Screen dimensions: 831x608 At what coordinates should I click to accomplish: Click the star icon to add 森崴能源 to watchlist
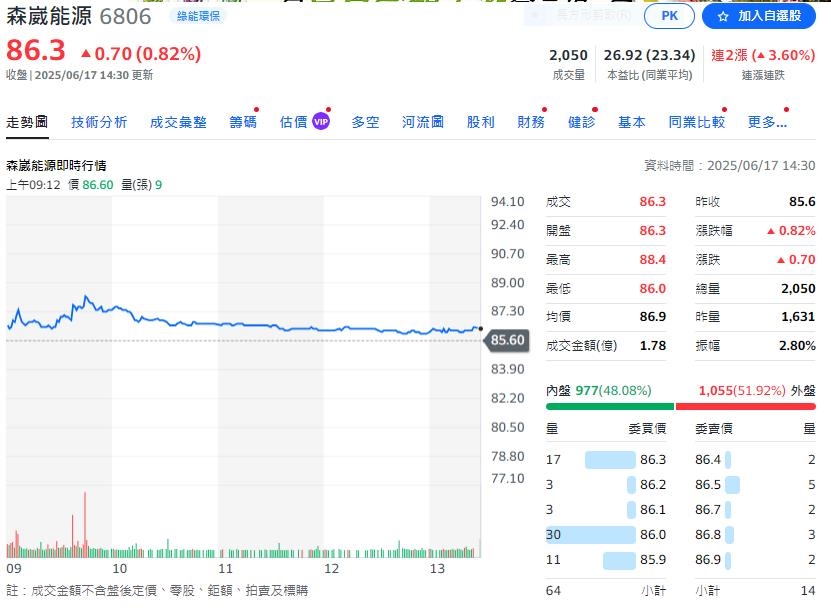pyautogui.click(x=723, y=16)
